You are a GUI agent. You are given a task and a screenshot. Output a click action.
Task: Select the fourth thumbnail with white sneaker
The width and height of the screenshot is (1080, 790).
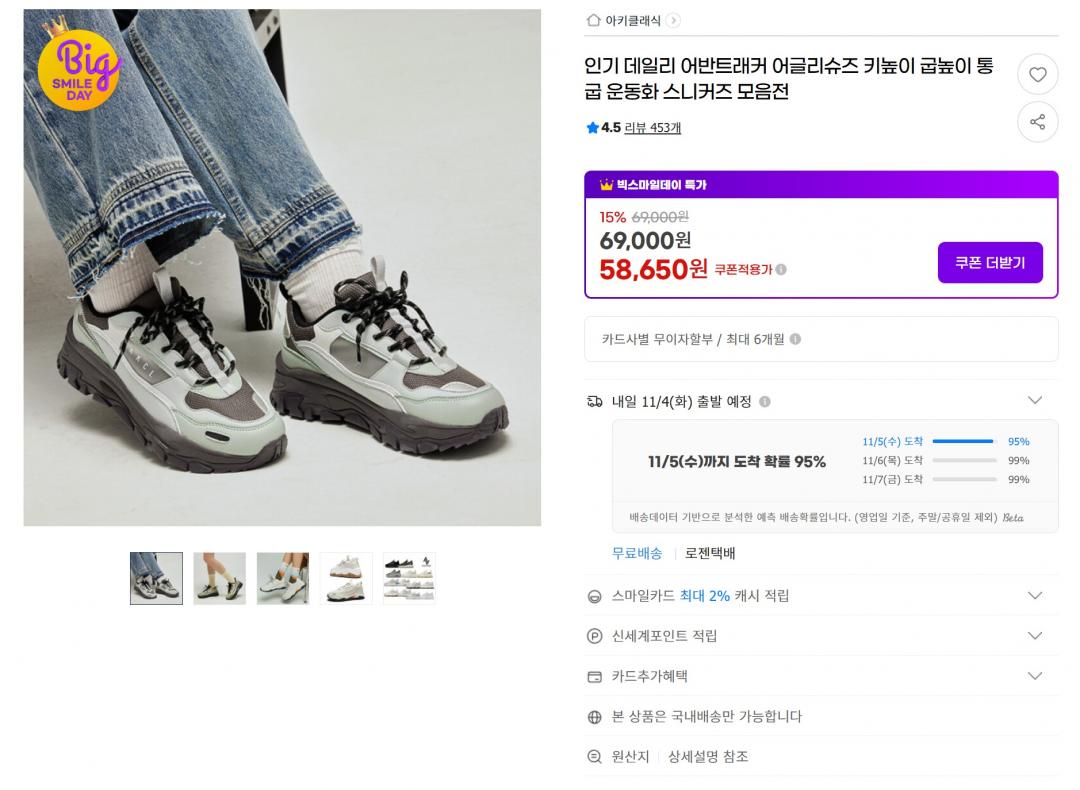tap(346, 578)
